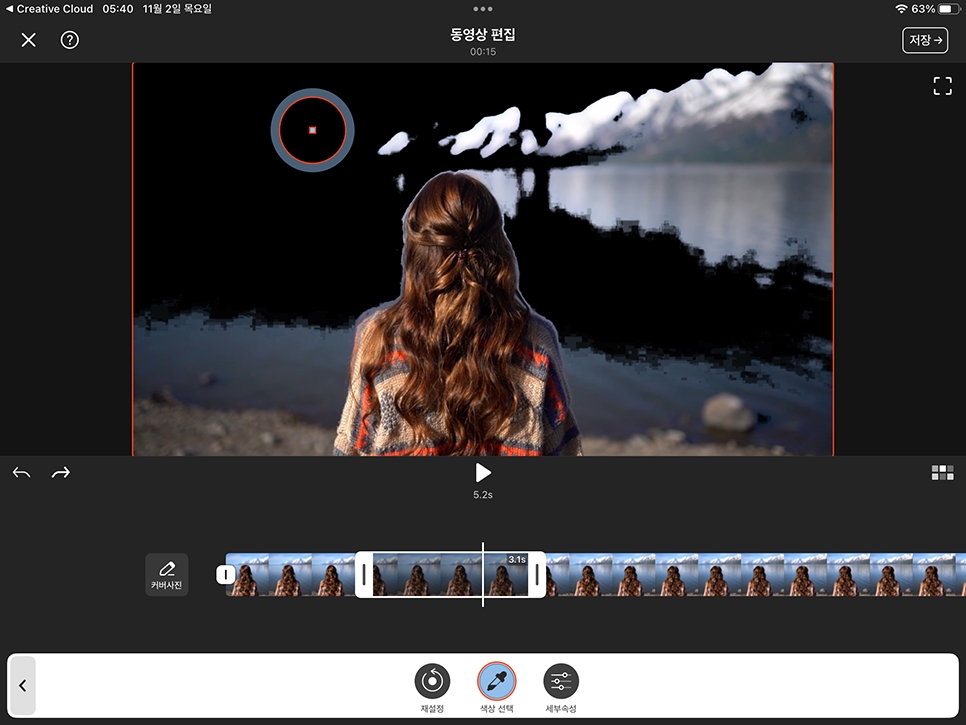Open help question mark icon
Screen dimensions: 966x725
(x=70, y=40)
